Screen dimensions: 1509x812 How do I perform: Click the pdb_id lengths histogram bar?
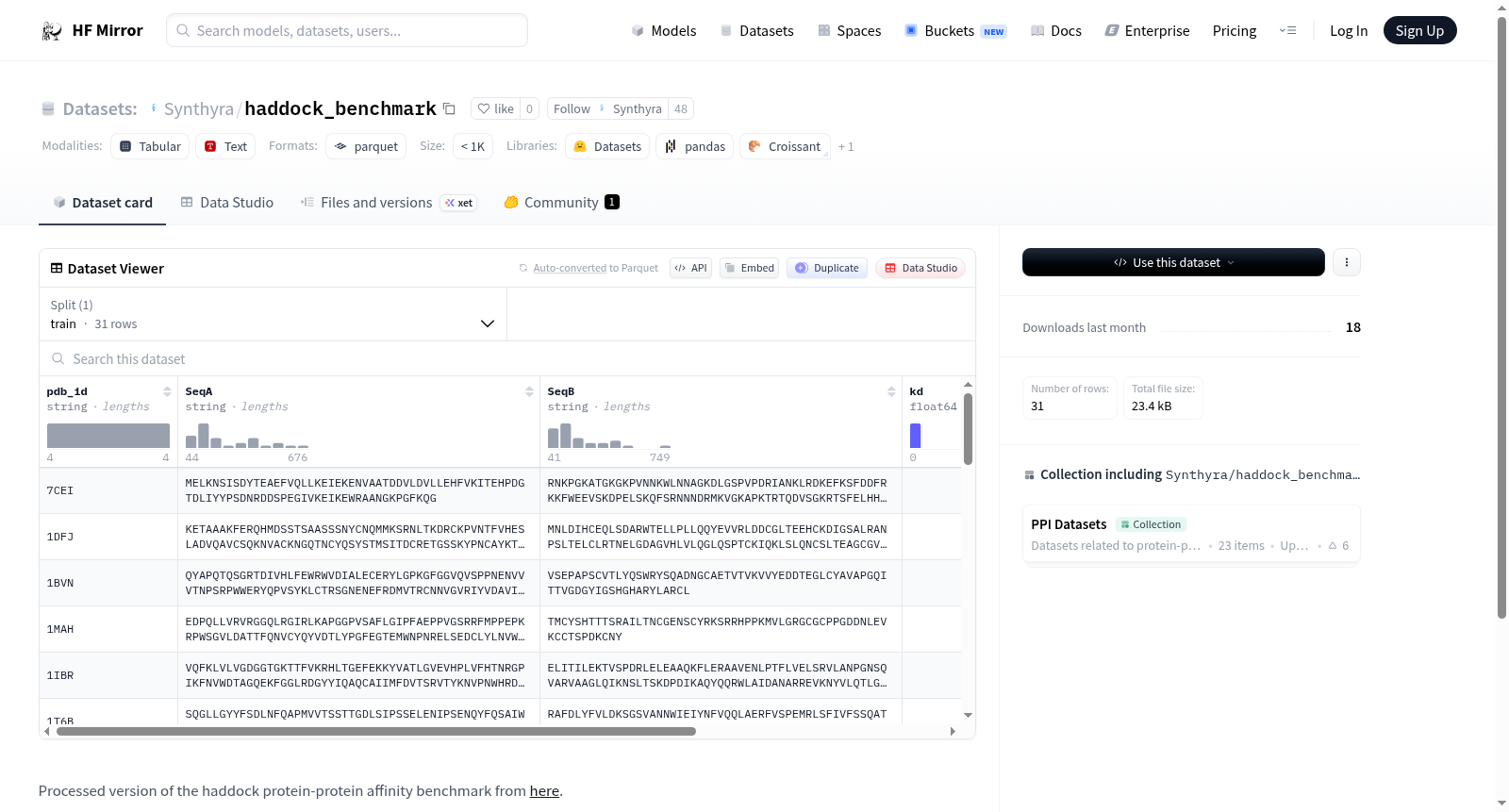[108, 436]
